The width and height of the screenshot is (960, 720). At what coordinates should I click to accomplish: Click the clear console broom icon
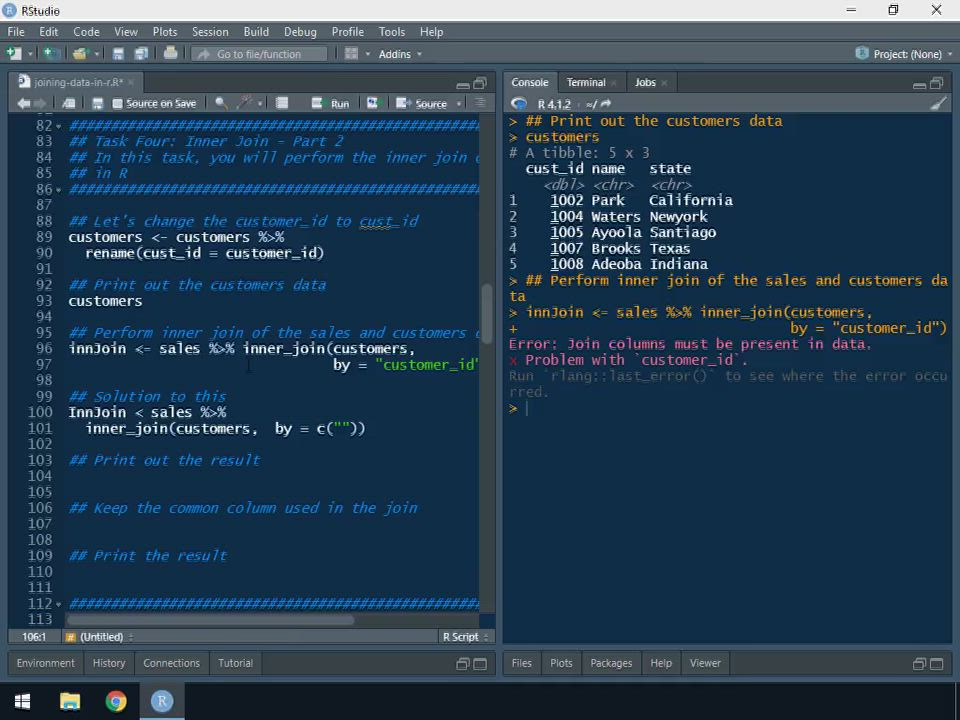(937, 103)
